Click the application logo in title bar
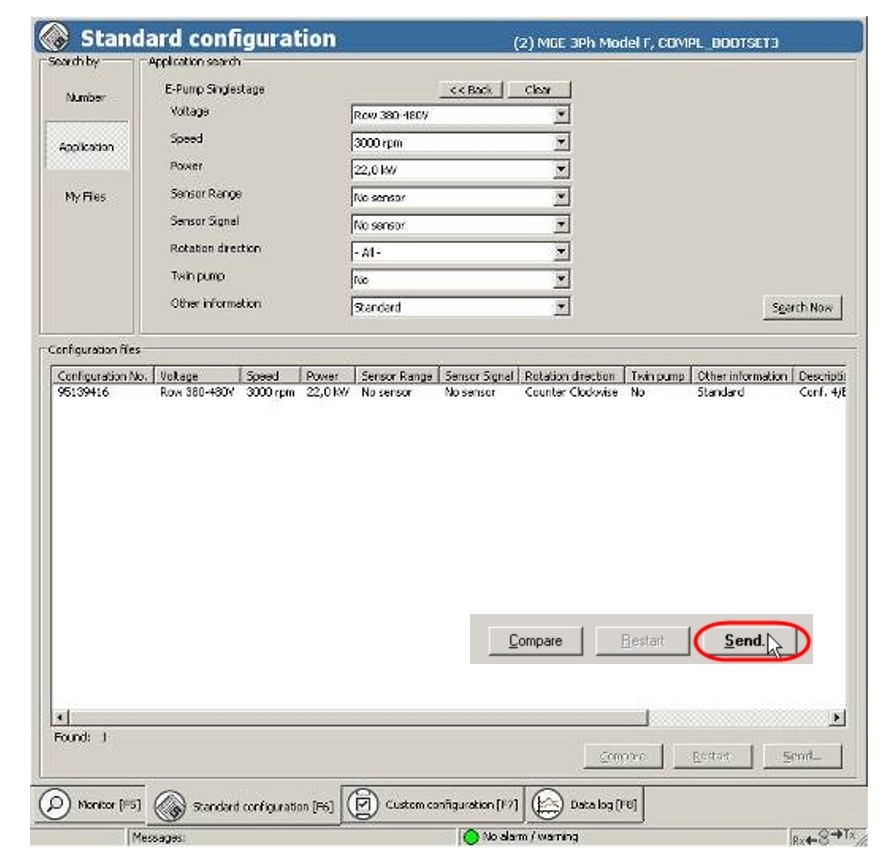Screen dimensions: 888x866 tap(56, 39)
